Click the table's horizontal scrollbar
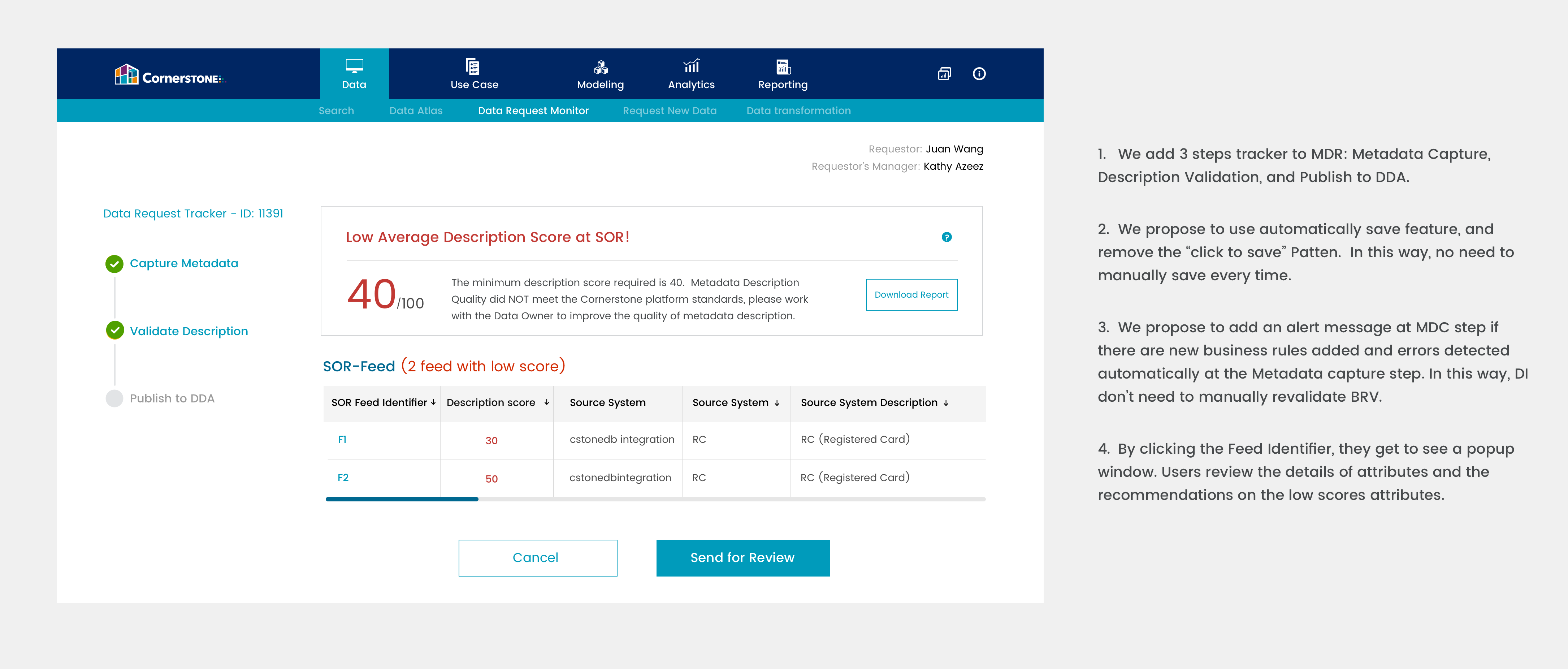The height and width of the screenshot is (669, 1568). [402, 499]
